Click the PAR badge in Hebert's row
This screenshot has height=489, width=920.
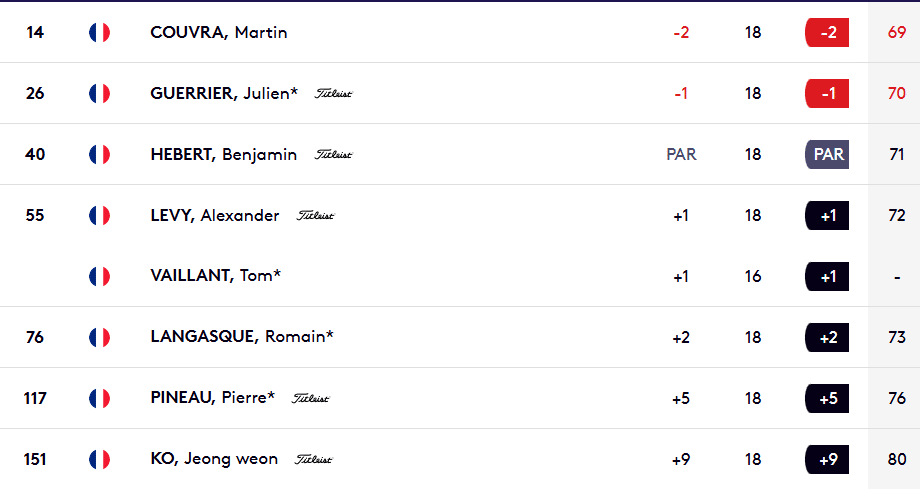pyautogui.click(x=827, y=154)
